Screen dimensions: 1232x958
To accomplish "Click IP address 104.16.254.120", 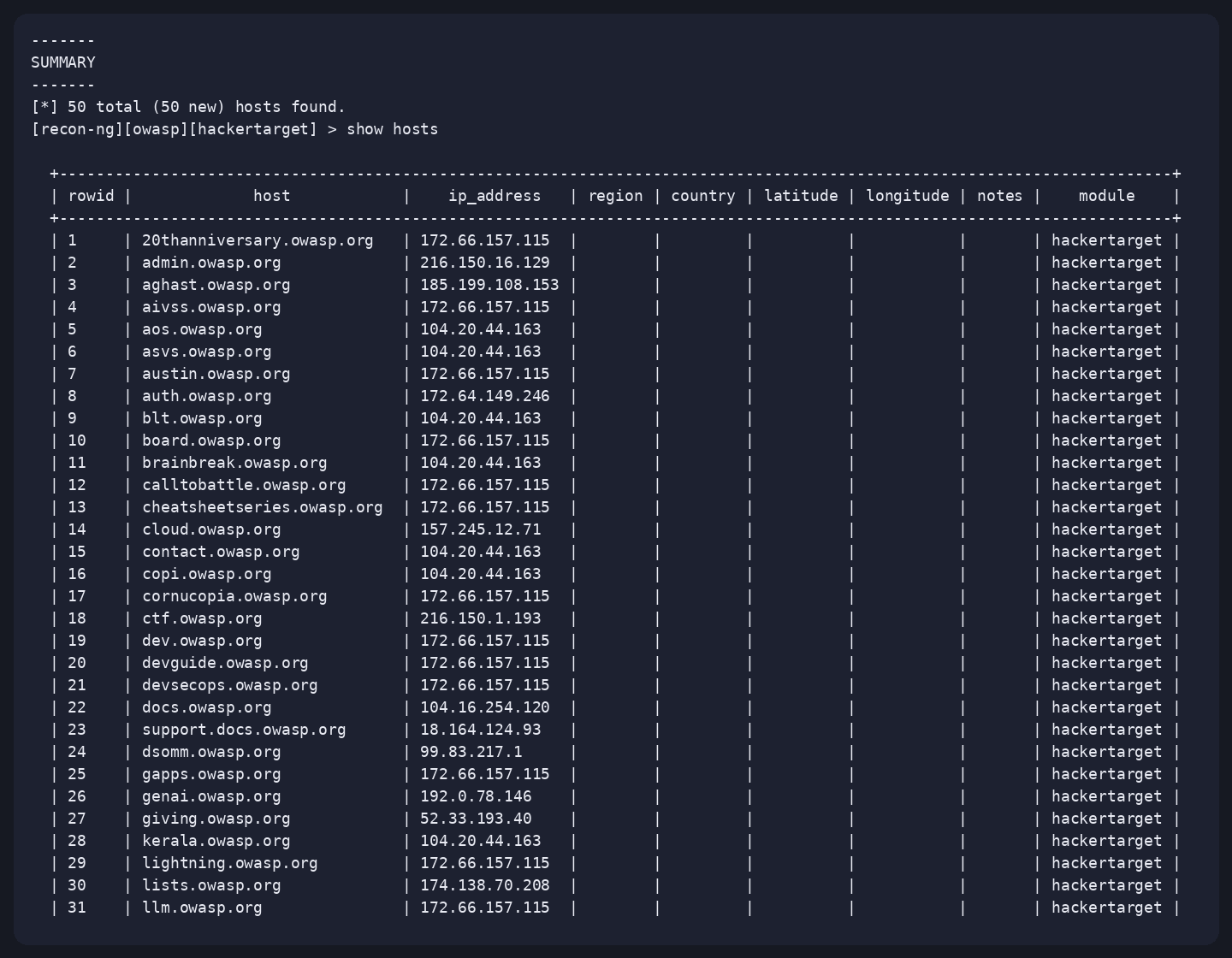I will point(485,707).
